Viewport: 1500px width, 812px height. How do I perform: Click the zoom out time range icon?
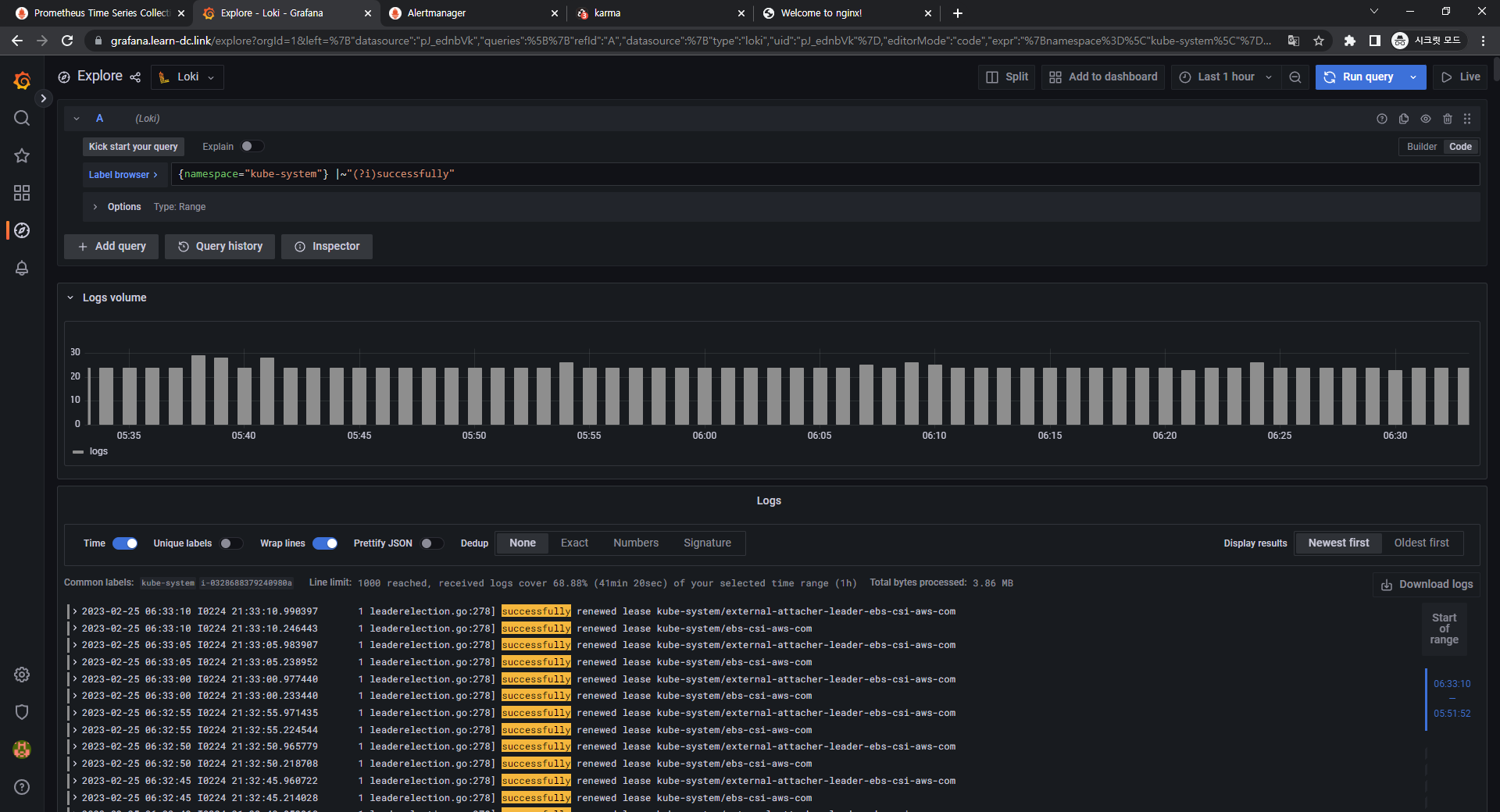pos(1295,77)
